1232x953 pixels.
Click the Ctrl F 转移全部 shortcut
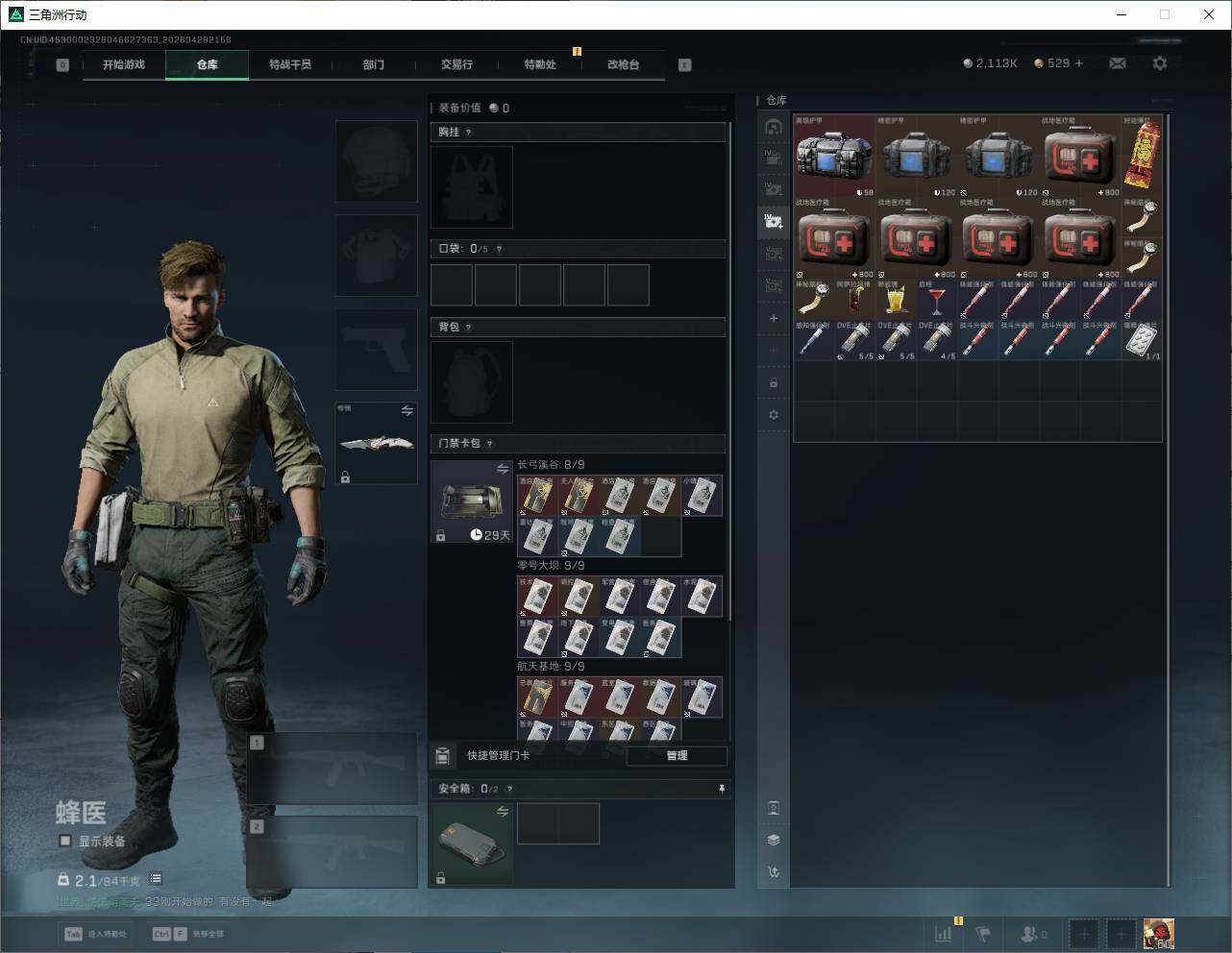(188, 934)
